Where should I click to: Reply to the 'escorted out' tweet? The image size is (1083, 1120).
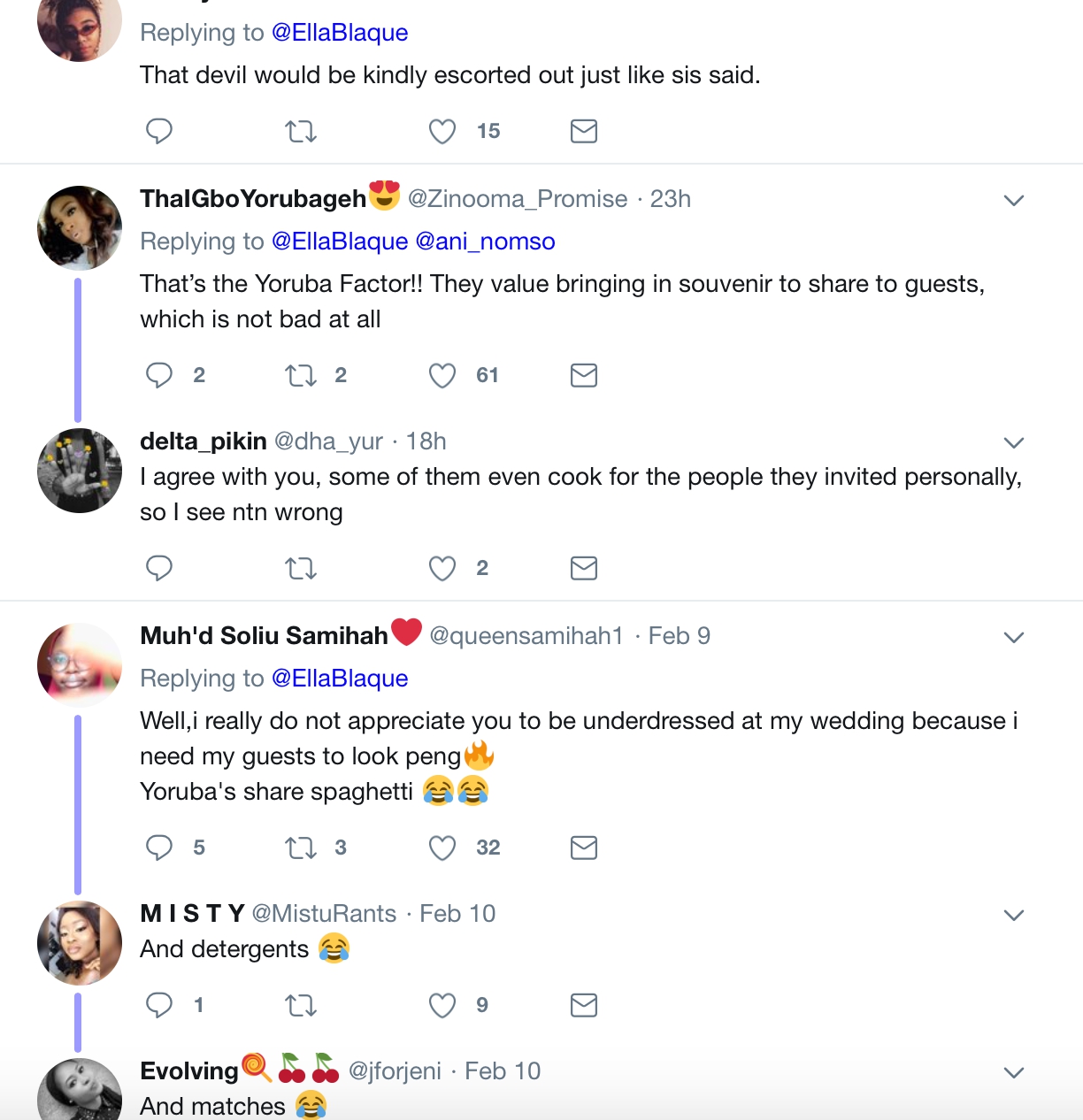click(159, 132)
